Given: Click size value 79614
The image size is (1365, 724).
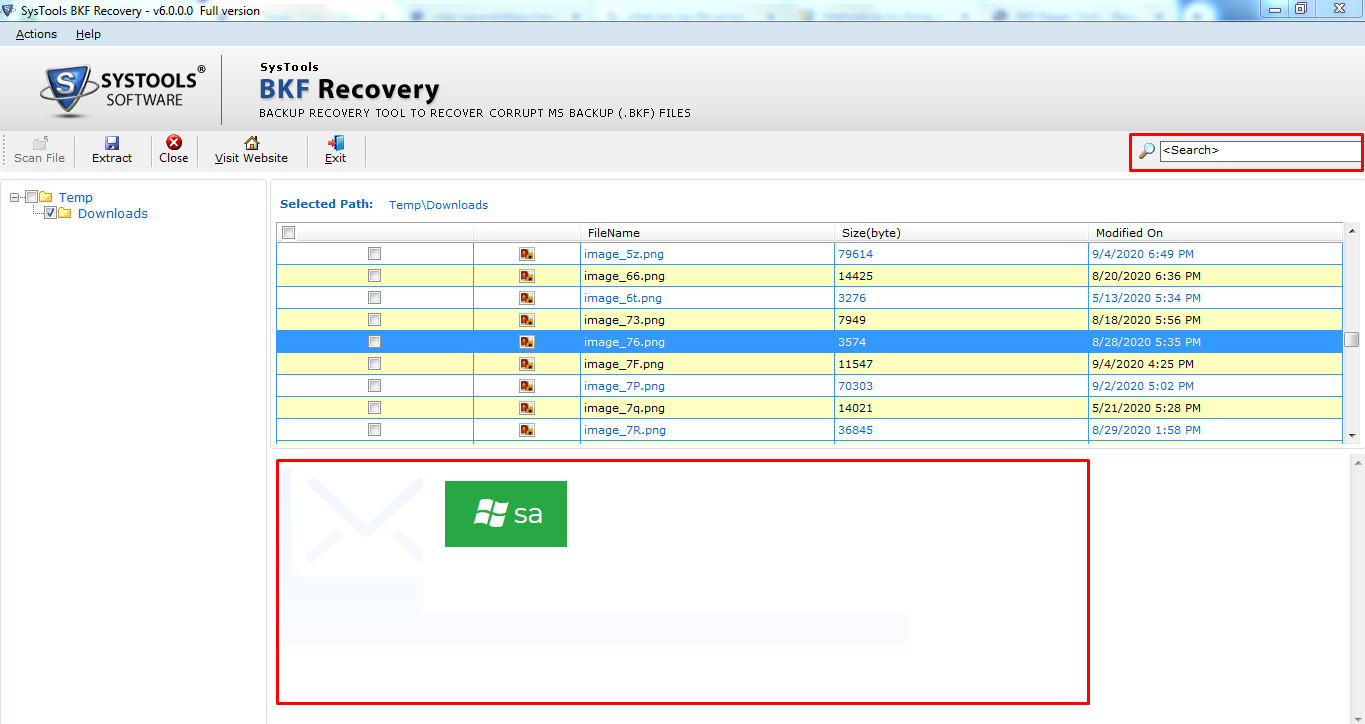Looking at the screenshot, I should [856, 254].
